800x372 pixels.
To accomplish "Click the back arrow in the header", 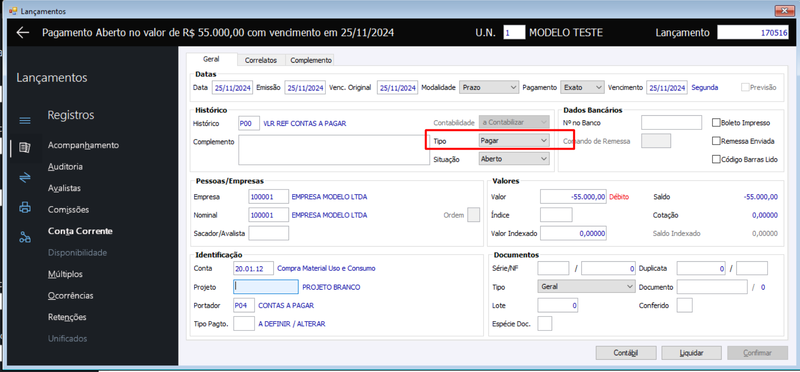I will (x=22, y=33).
